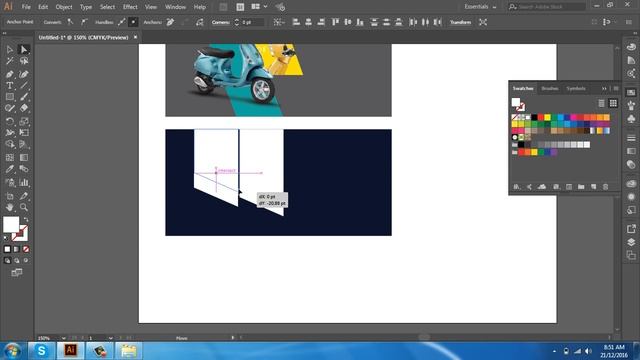Select the Line Segment tool

(24, 86)
